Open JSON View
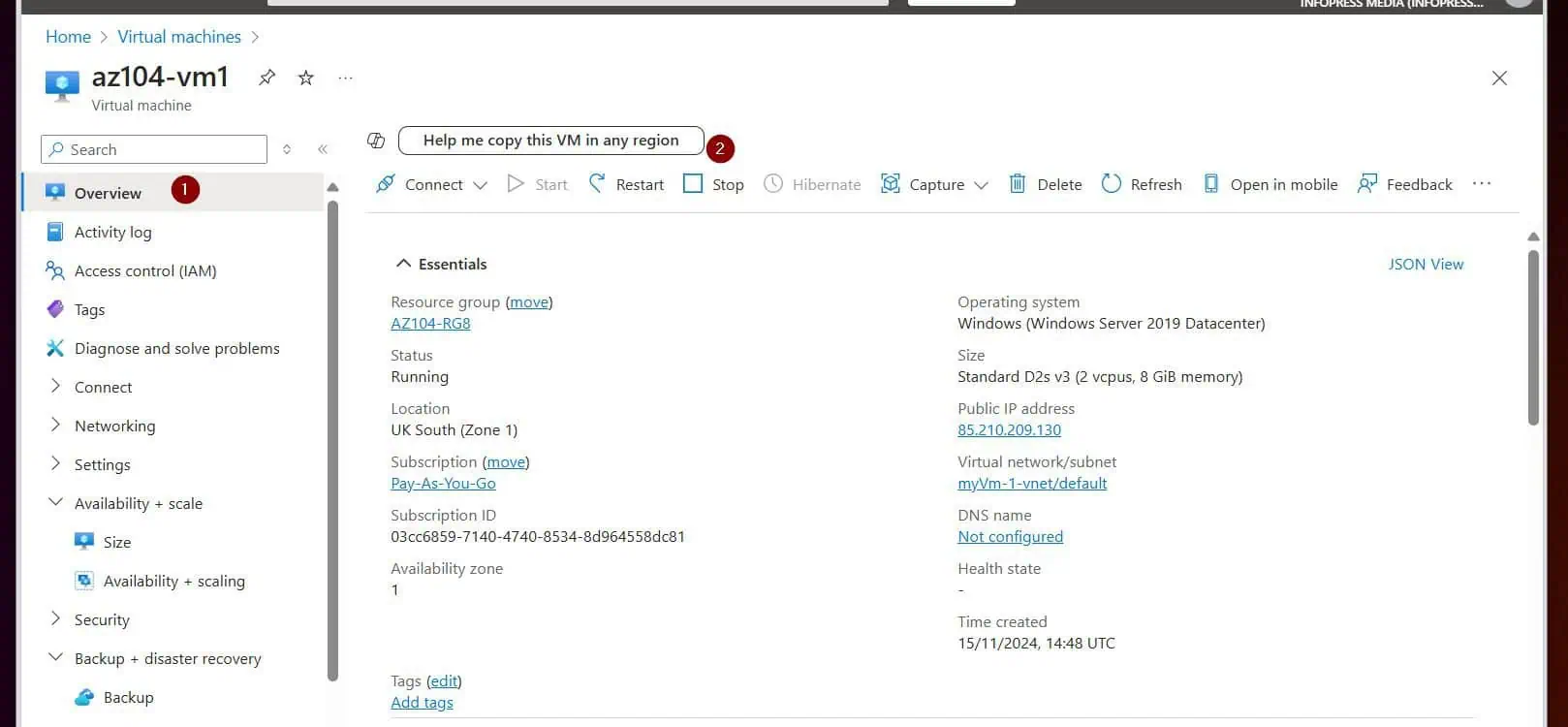1568x727 pixels. (x=1426, y=264)
